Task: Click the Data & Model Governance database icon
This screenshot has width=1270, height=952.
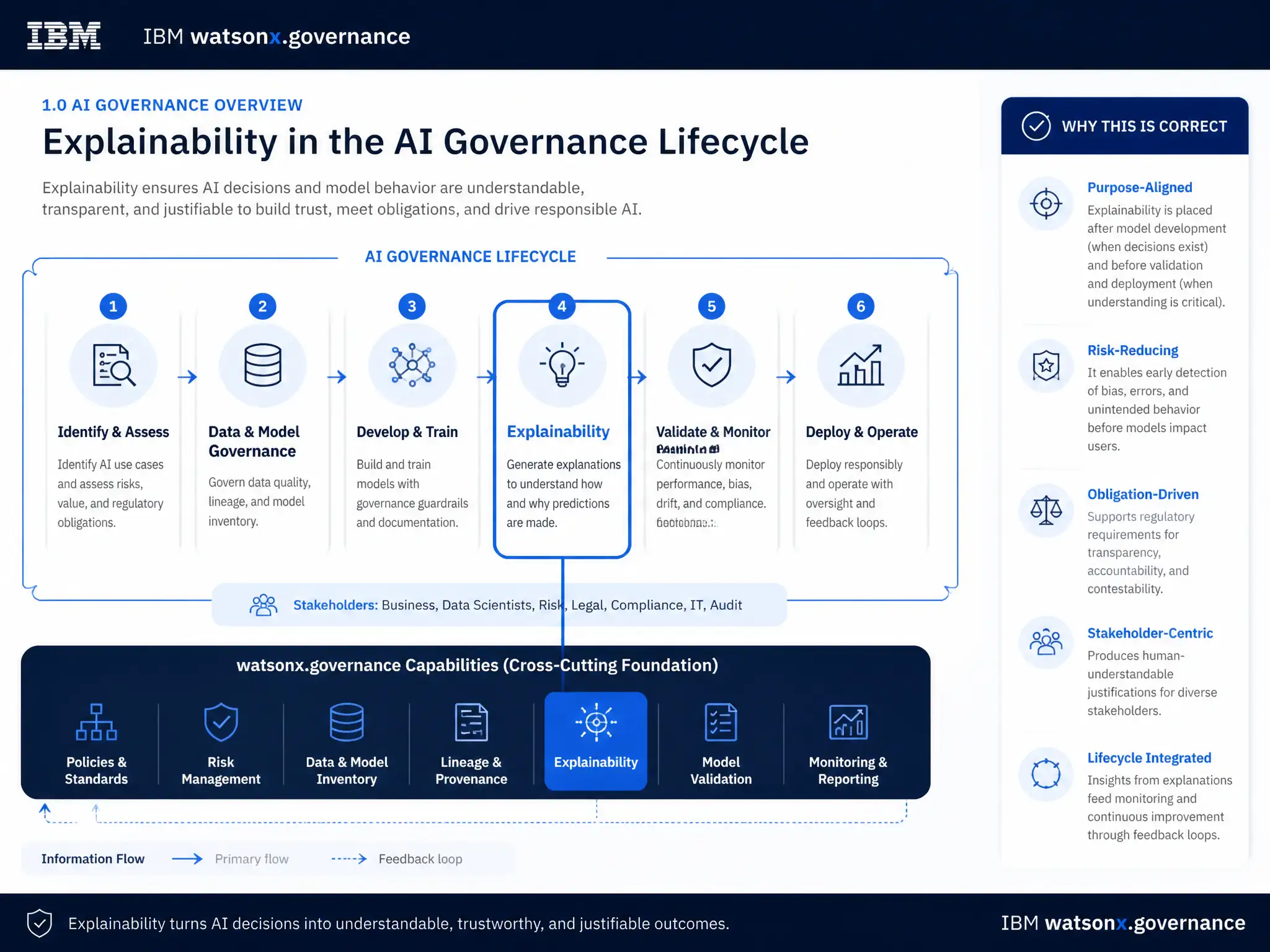Action: [x=263, y=365]
